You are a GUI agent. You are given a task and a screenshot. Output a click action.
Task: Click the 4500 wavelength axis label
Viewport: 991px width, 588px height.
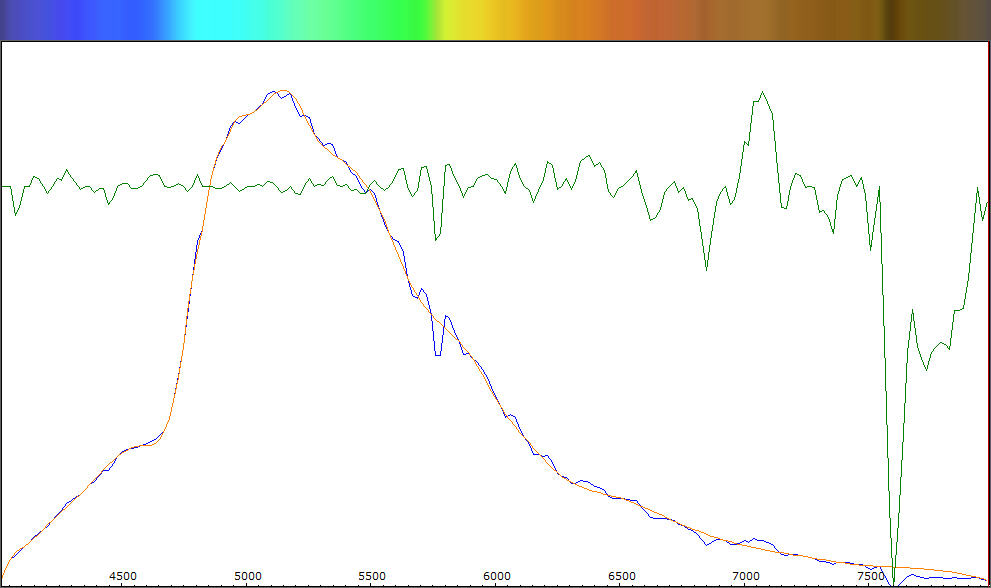pyautogui.click(x=123, y=576)
